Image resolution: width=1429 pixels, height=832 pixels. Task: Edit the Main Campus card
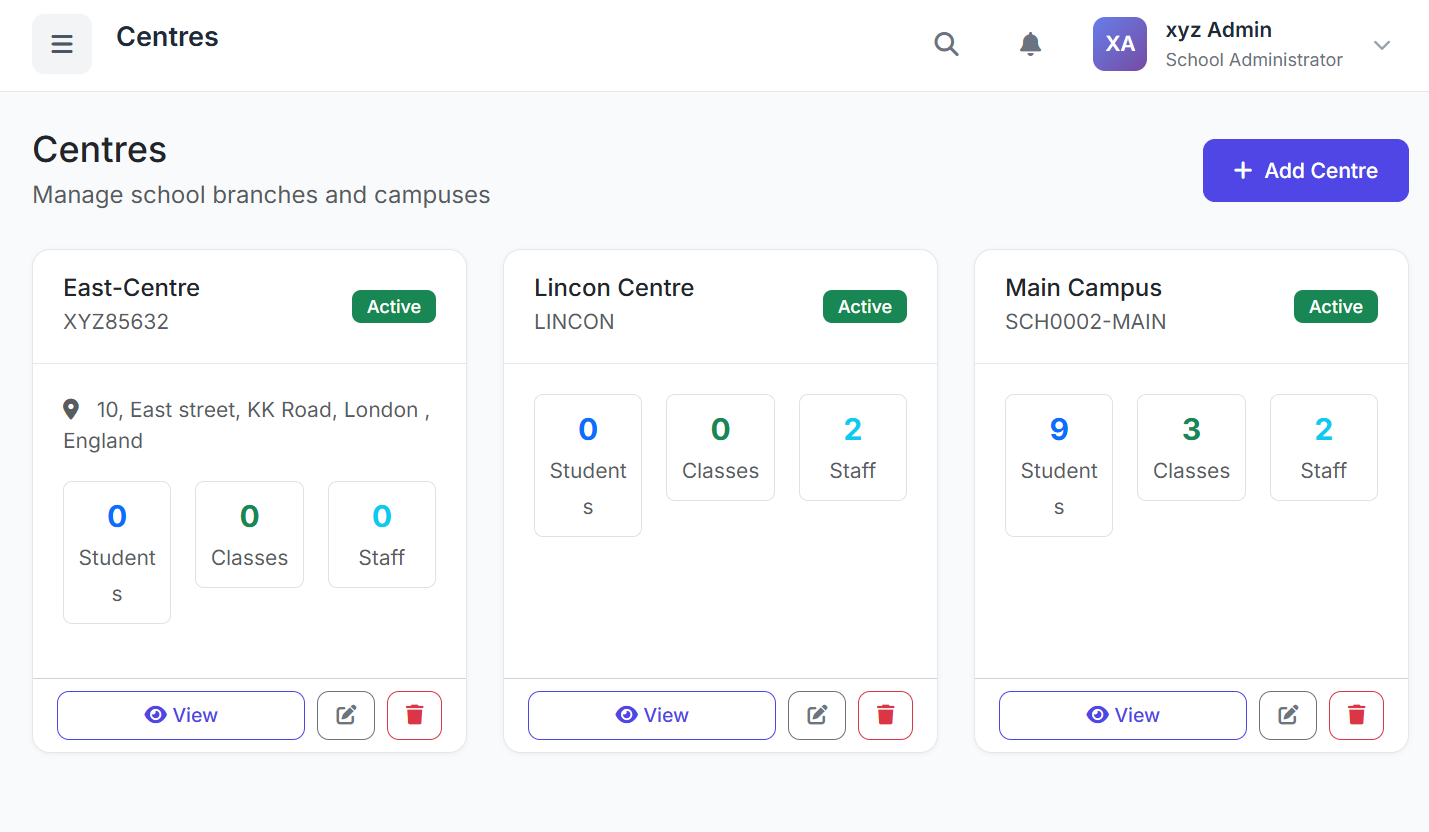[1288, 715]
